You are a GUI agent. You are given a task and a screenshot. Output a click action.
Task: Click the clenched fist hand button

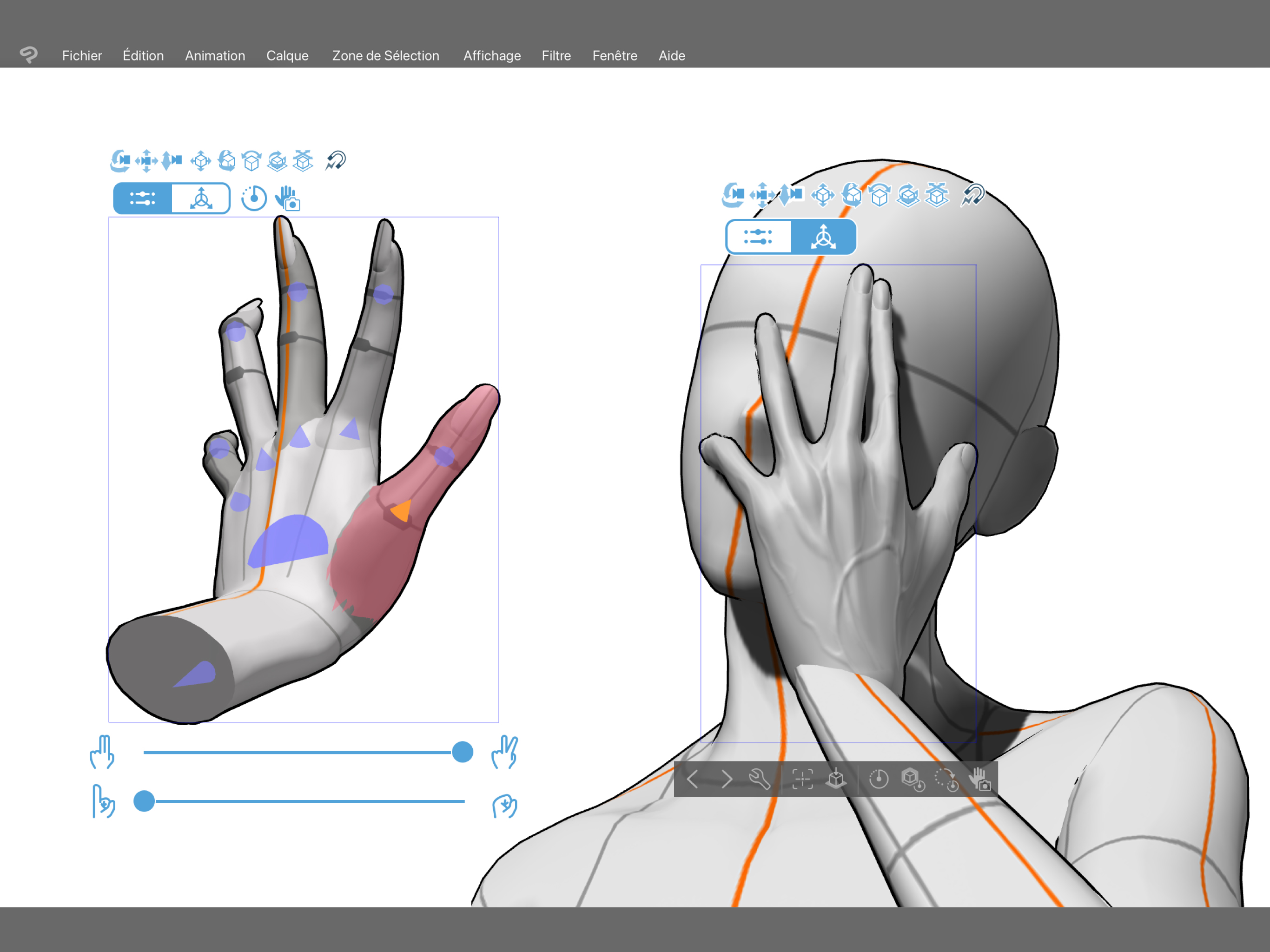click(505, 806)
